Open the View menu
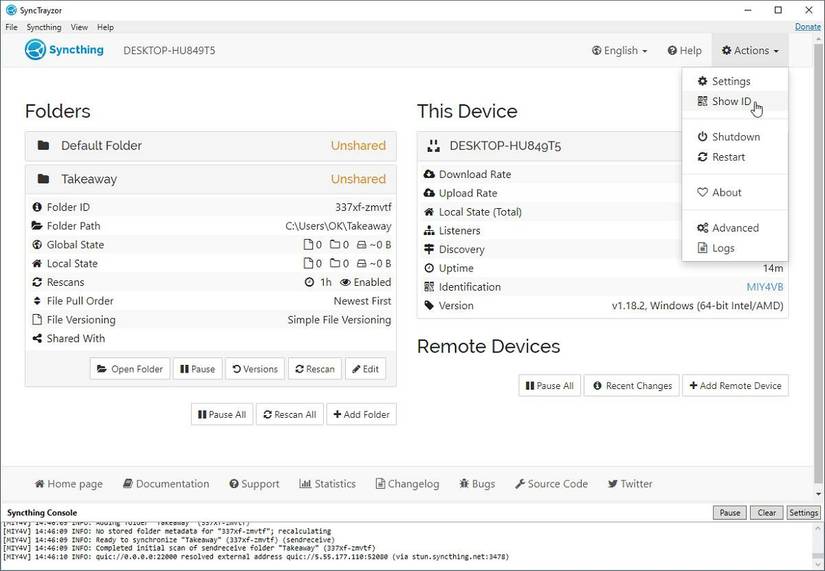The width and height of the screenshot is (825, 571). coord(79,27)
